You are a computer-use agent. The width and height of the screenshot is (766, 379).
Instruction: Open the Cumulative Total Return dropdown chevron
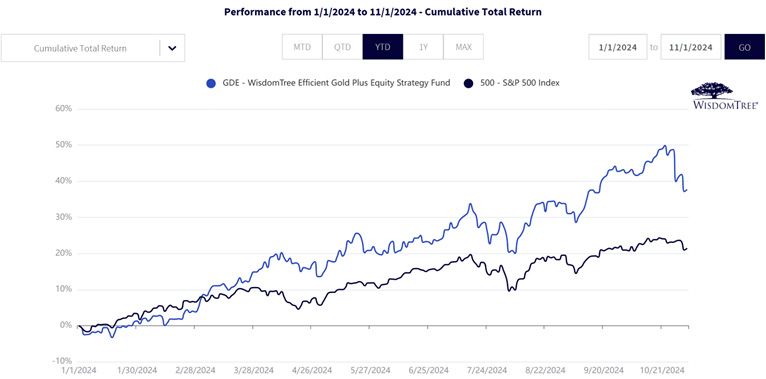pyautogui.click(x=172, y=48)
